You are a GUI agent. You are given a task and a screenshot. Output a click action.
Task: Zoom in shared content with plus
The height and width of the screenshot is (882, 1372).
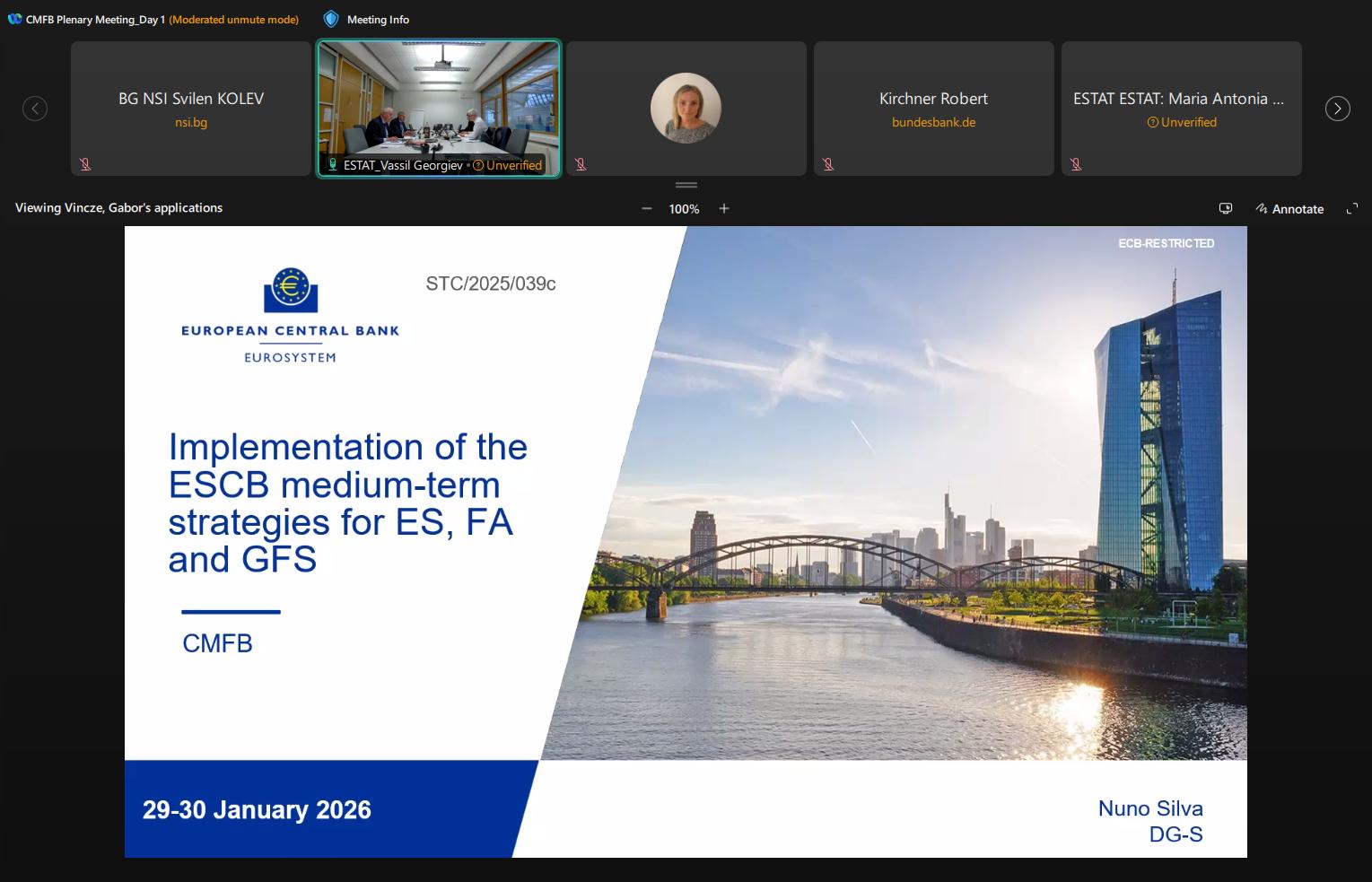tap(724, 209)
